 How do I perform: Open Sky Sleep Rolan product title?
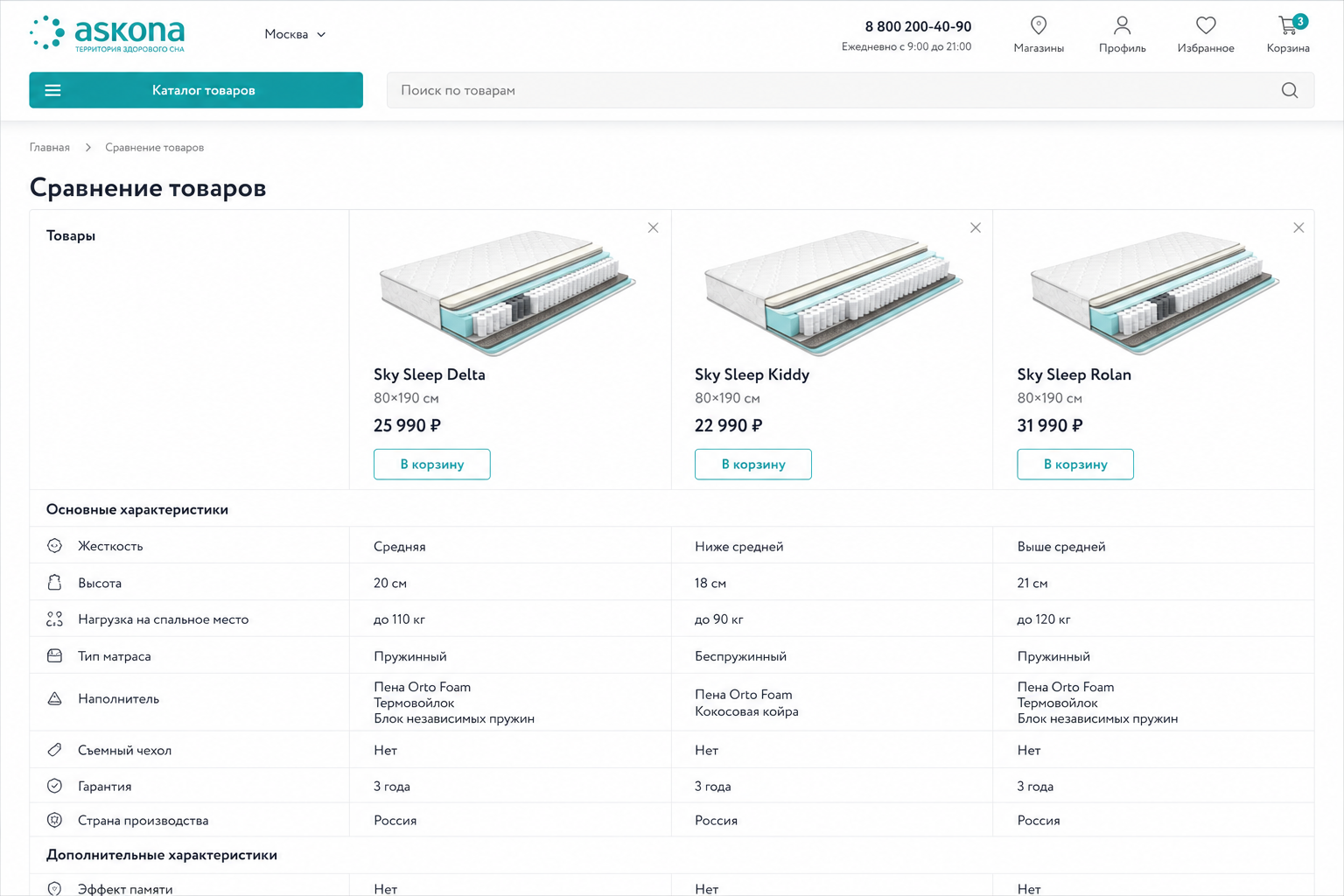point(1074,374)
